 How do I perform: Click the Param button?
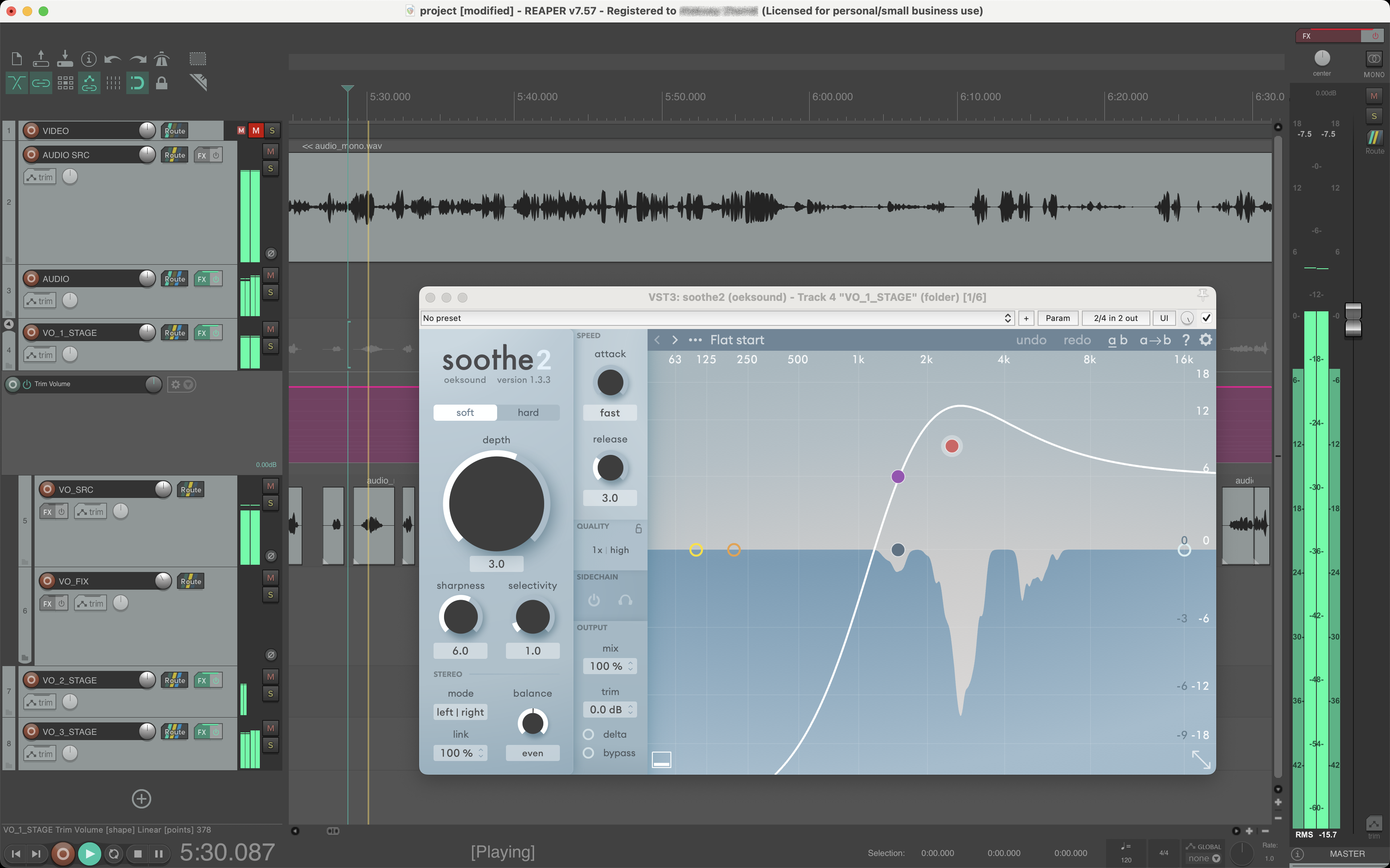click(1057, 318)
